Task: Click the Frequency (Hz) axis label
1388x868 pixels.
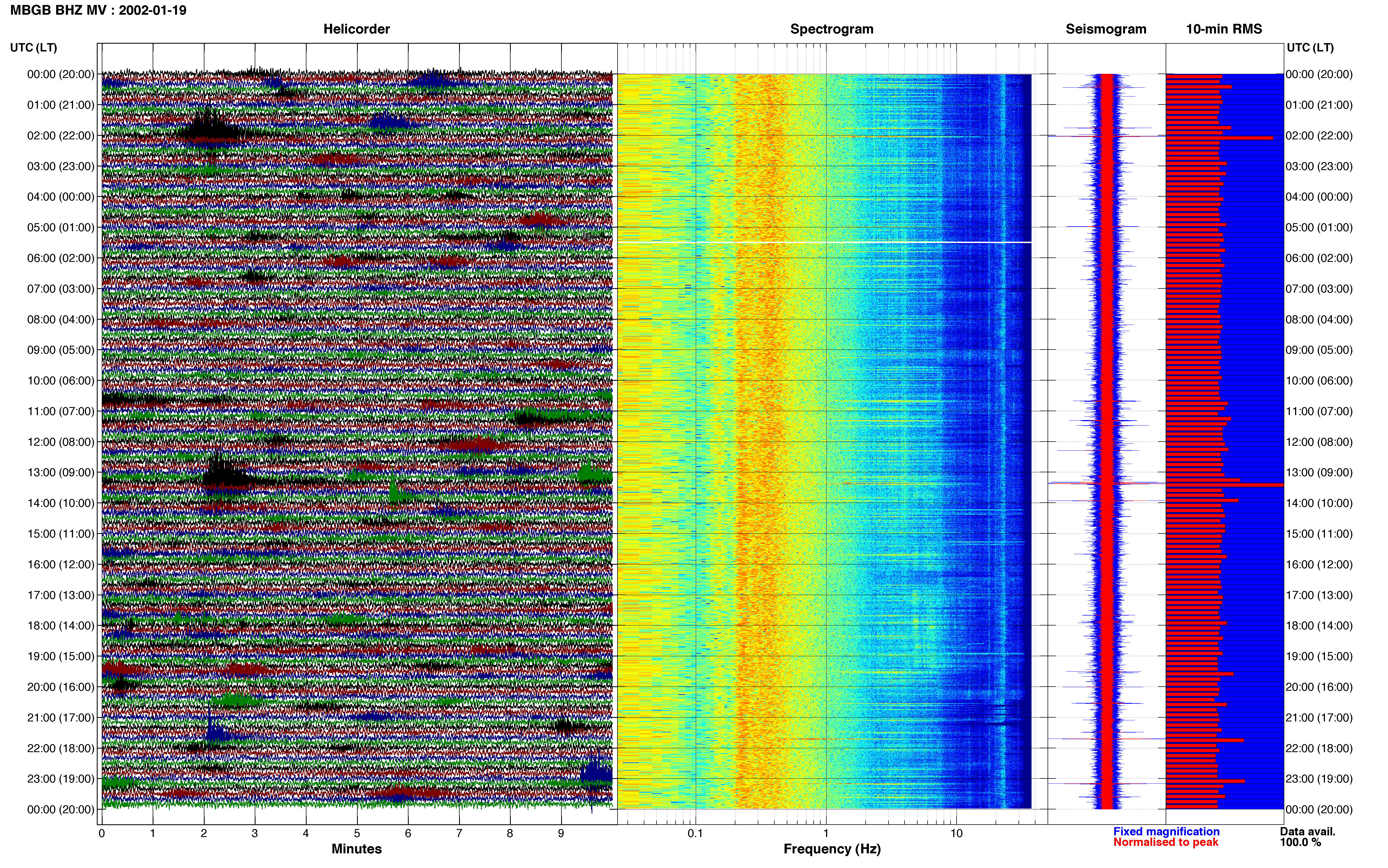Action: click(832, 849)
